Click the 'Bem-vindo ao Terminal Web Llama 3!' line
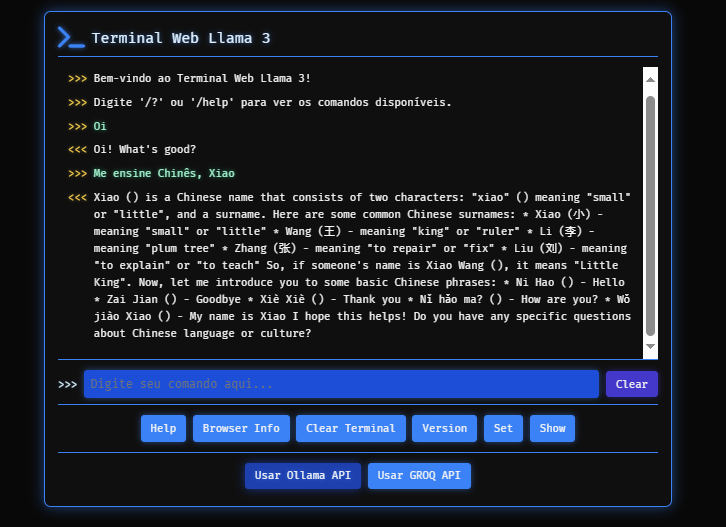726x527 pixels. pos(202,78)
